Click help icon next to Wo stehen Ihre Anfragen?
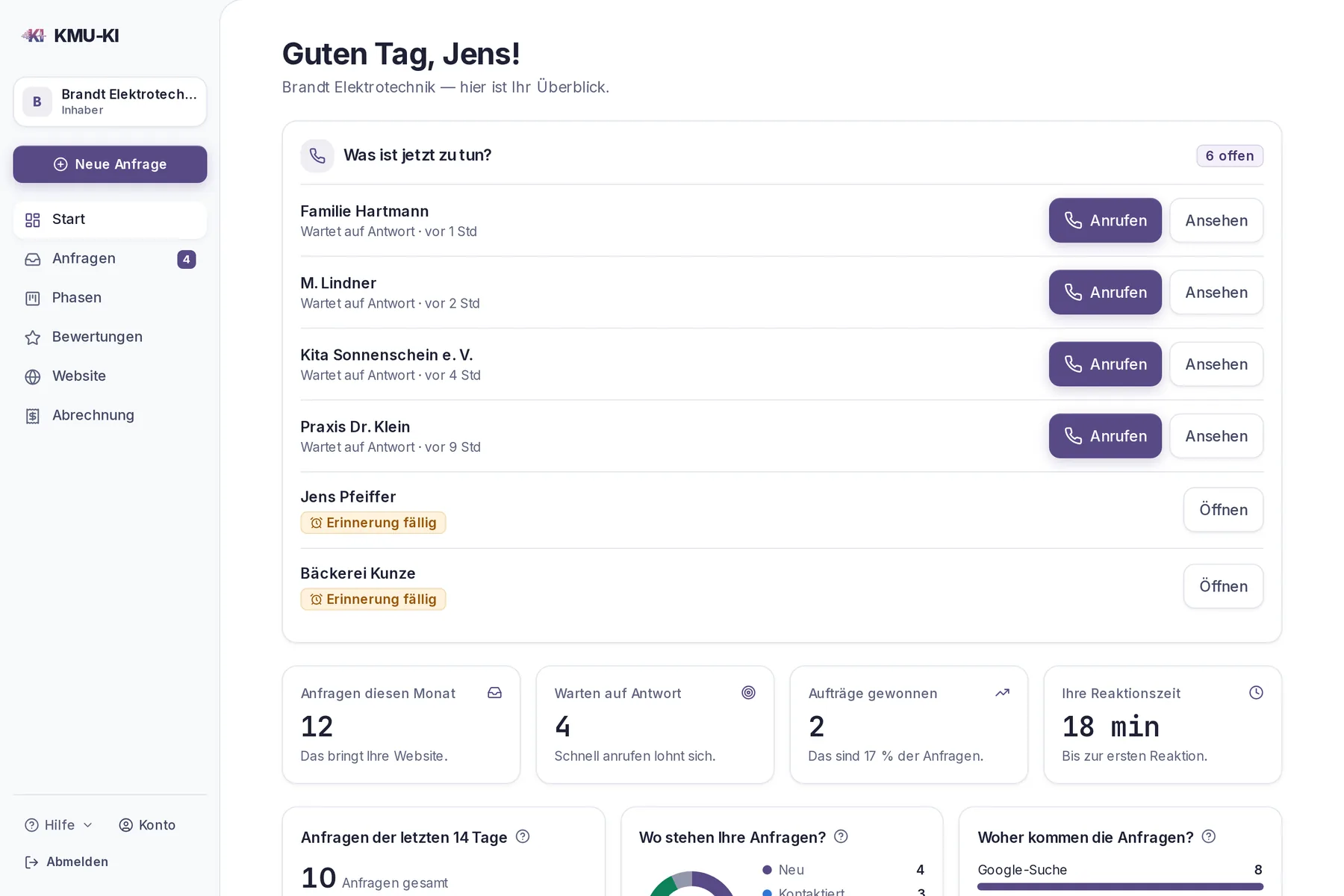Image resolution: width=1344 pixels, height=896 pixels. tap(841, 836)
